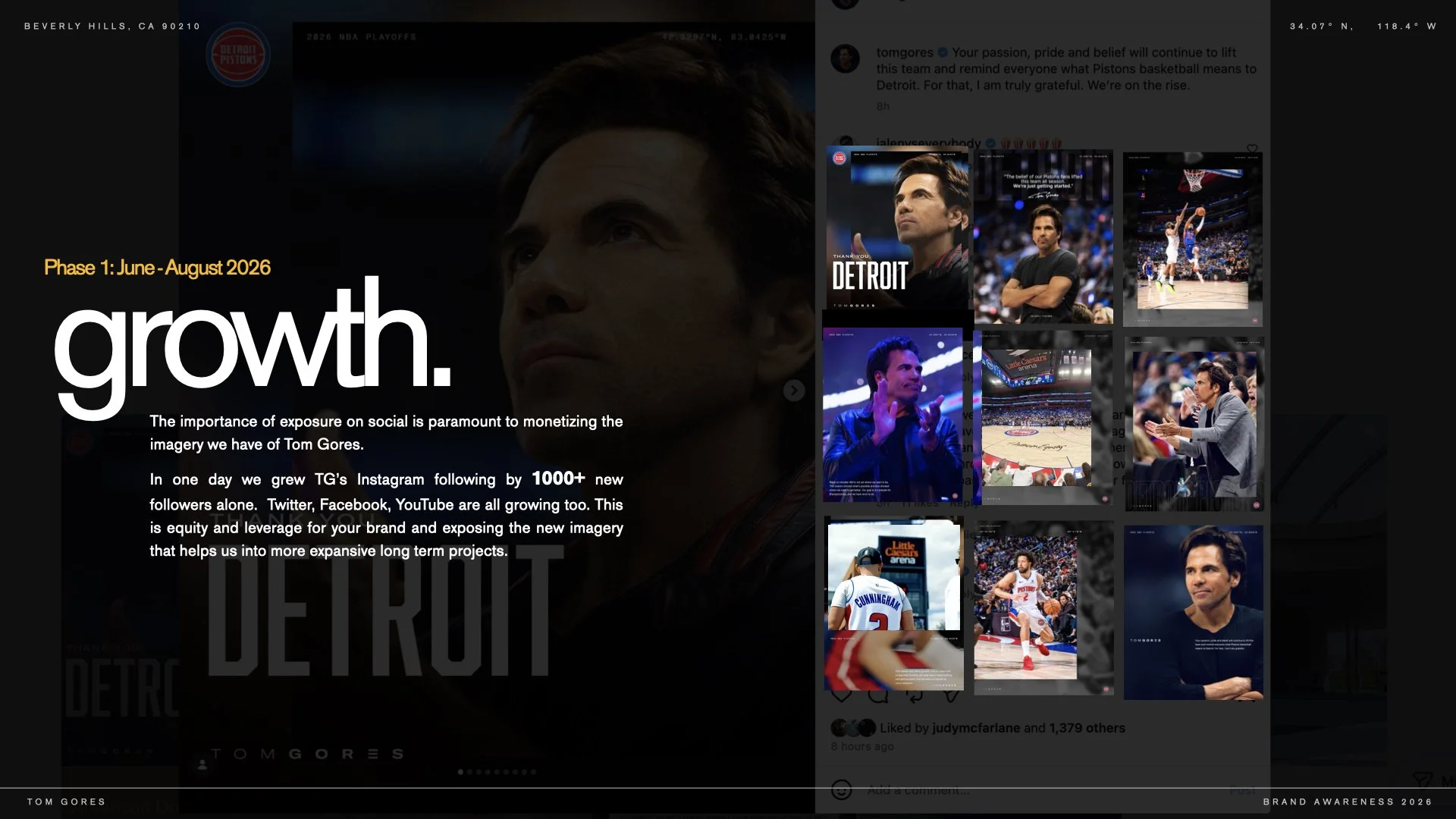The image size is (1456, 819).
Task: Open the Pistons player dribbling thumbnail
Action: pos(1044,608)
